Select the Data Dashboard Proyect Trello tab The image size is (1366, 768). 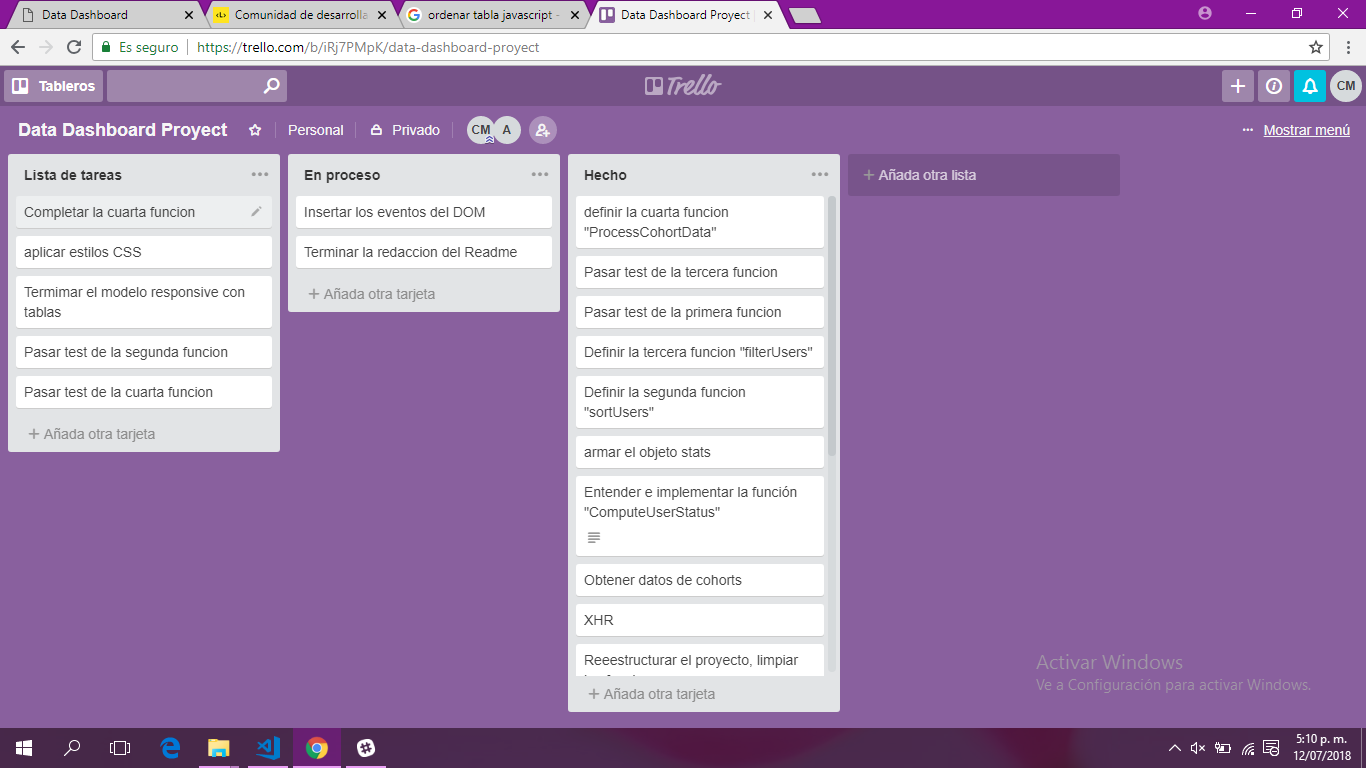click(x=685, y=15)
